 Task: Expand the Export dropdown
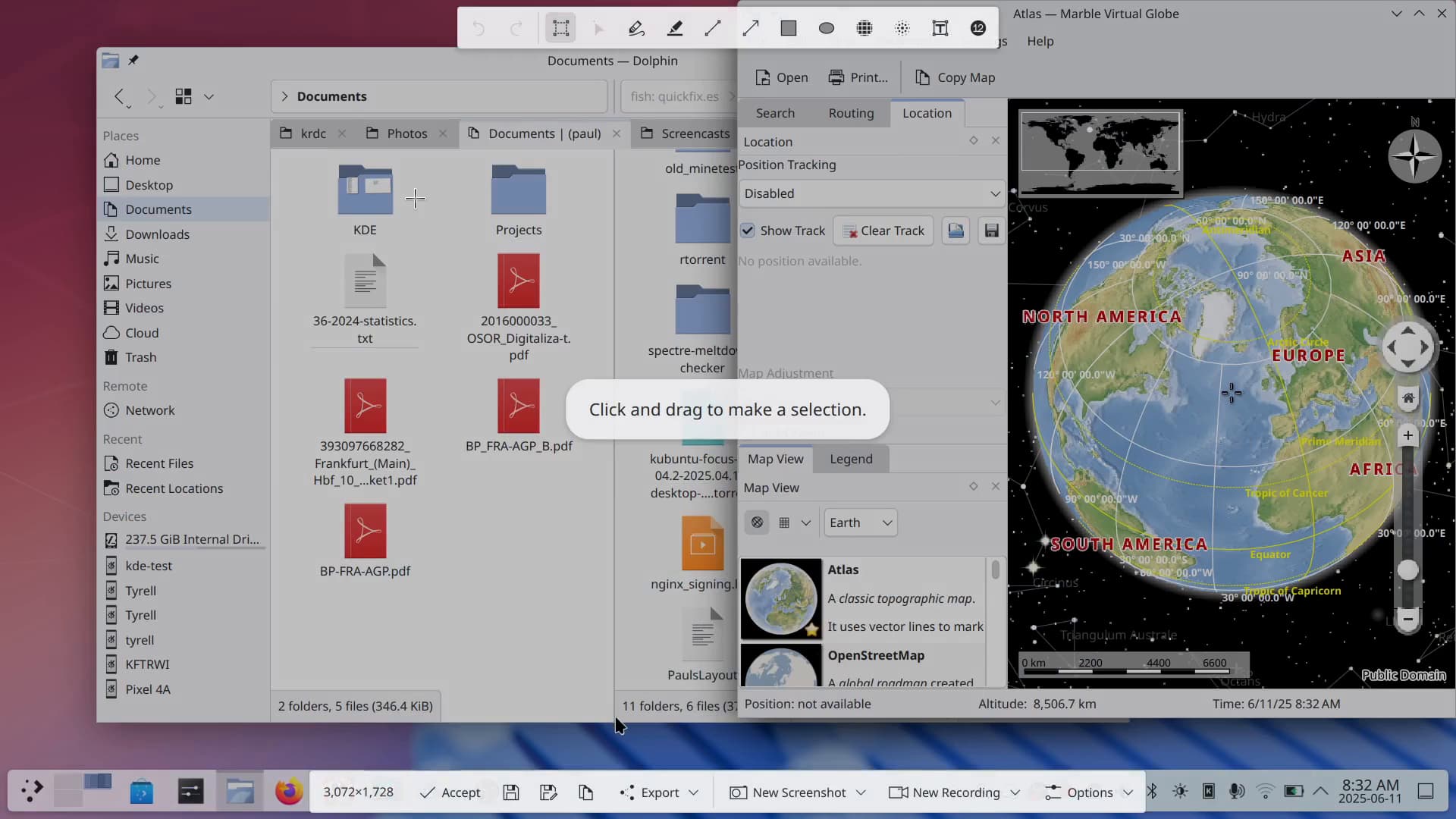tap(693, 792)
